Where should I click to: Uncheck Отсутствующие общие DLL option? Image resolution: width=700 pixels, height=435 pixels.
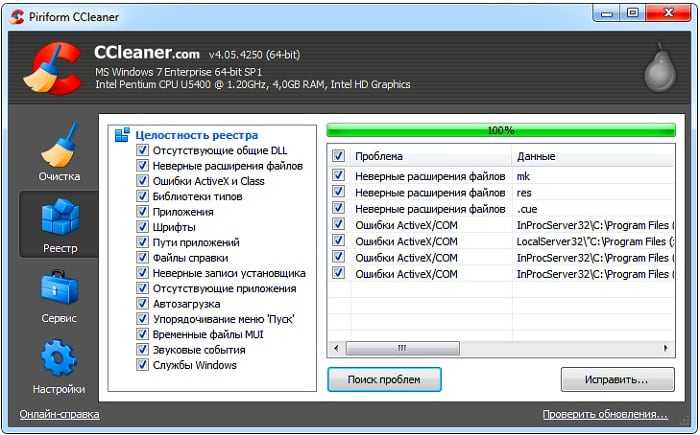coord(142,150)
